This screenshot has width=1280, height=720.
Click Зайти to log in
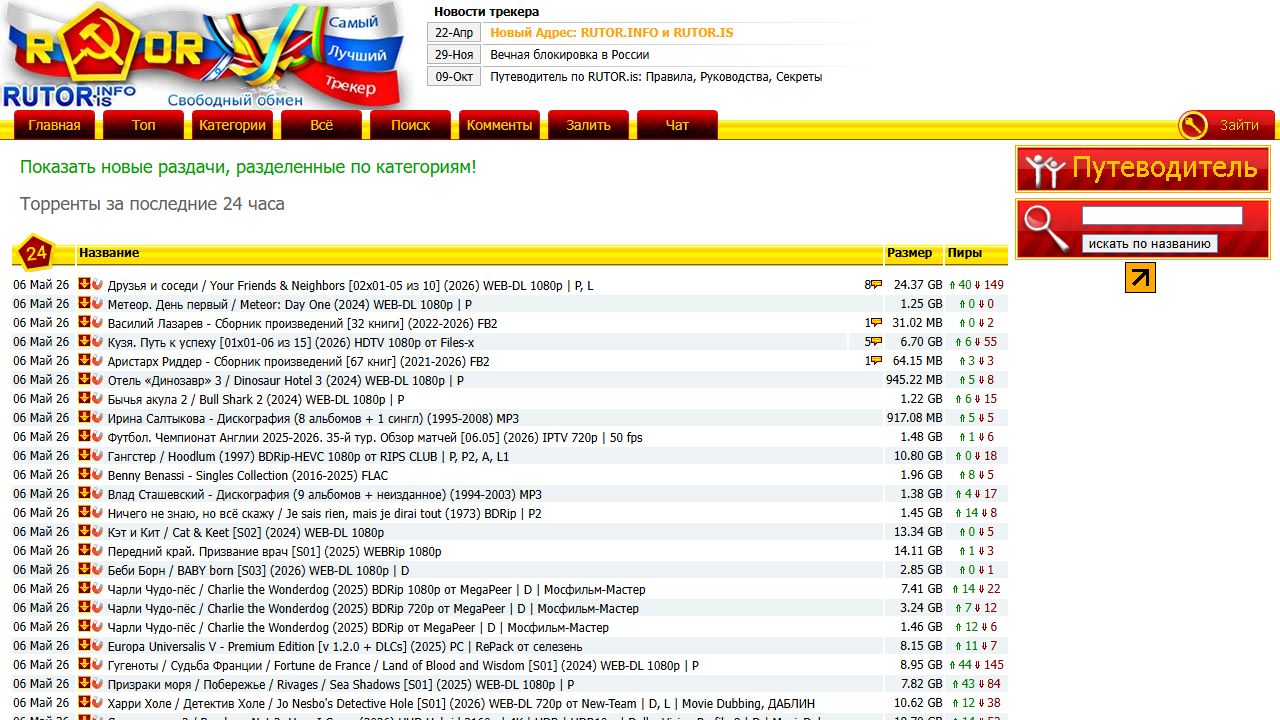click(1239, 125)
